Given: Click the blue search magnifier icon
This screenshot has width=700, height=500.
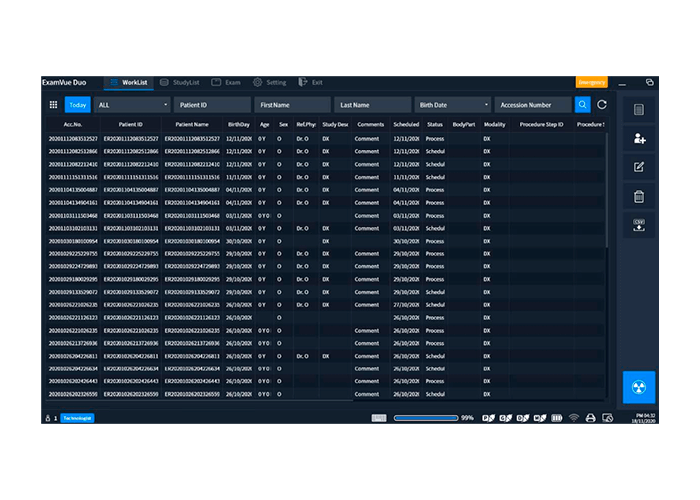Looking at the screenshot, I should pyautogui.click(x=583, y=104).
